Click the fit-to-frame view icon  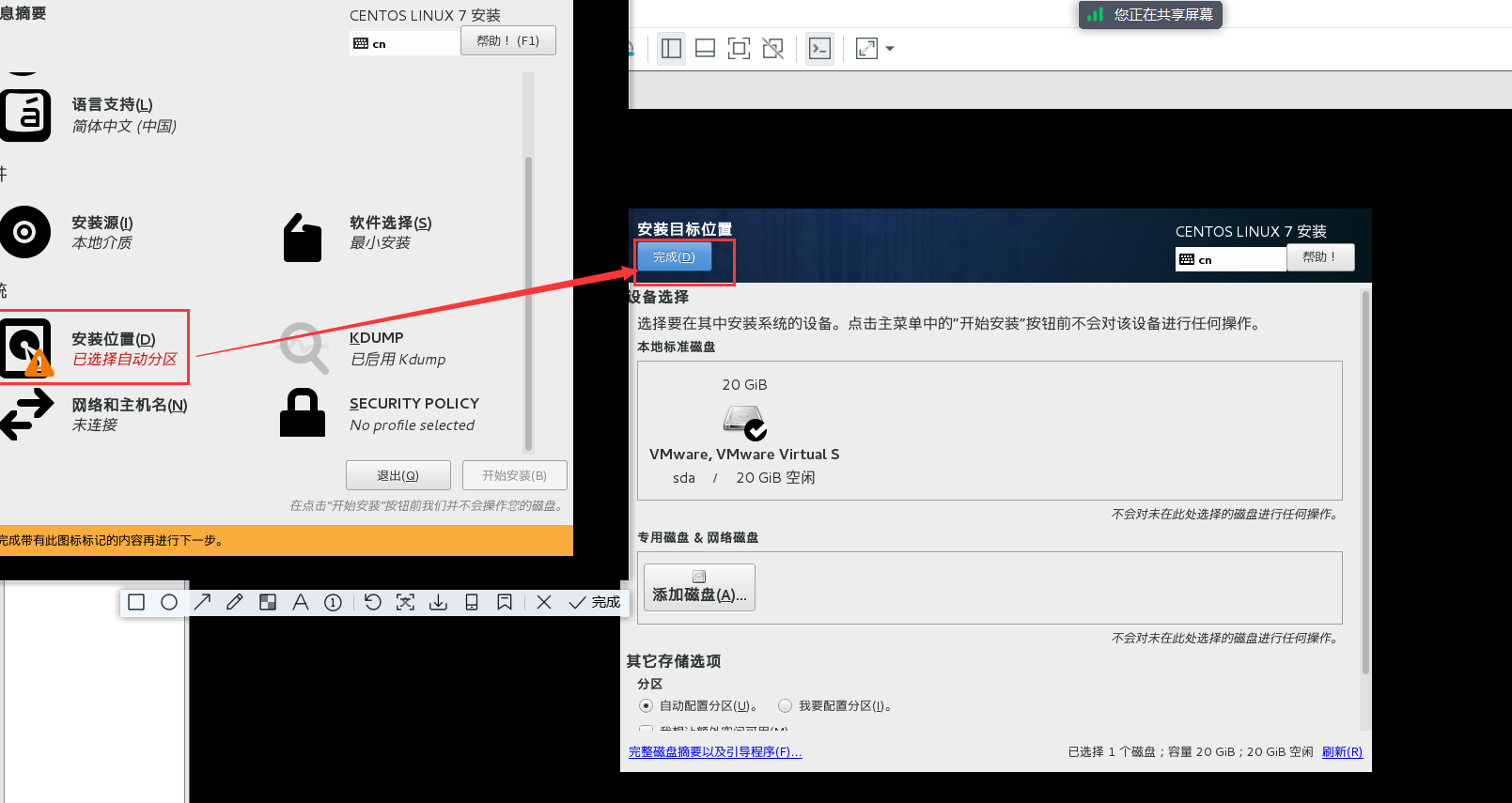coord(740,48)
